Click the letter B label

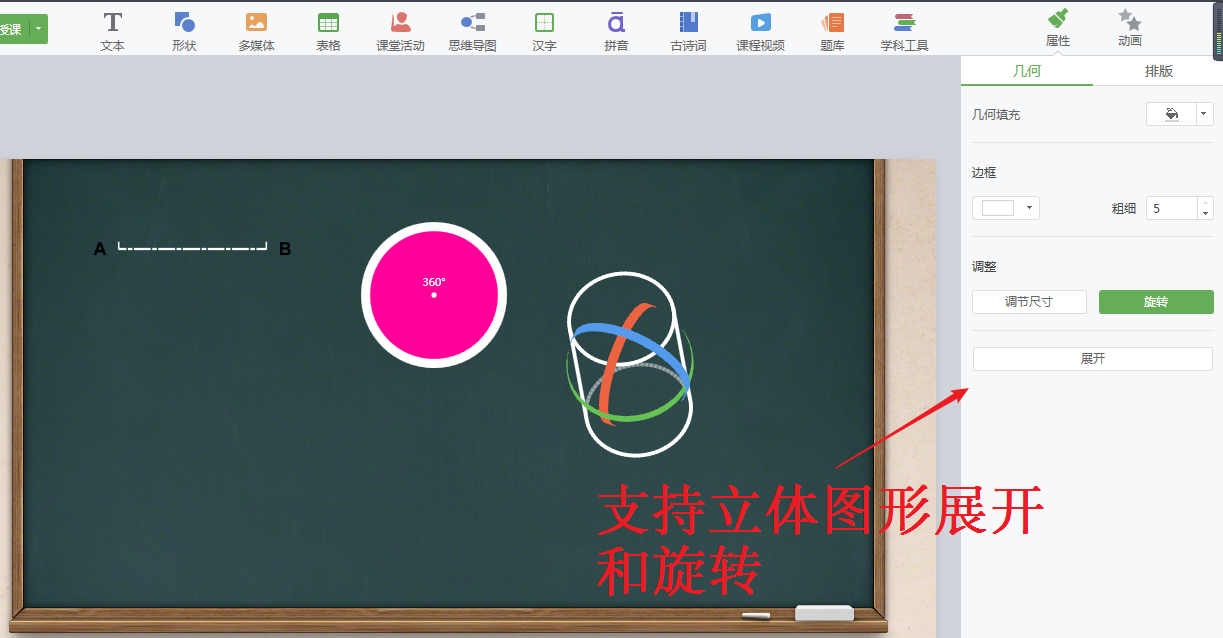(285, 249)
